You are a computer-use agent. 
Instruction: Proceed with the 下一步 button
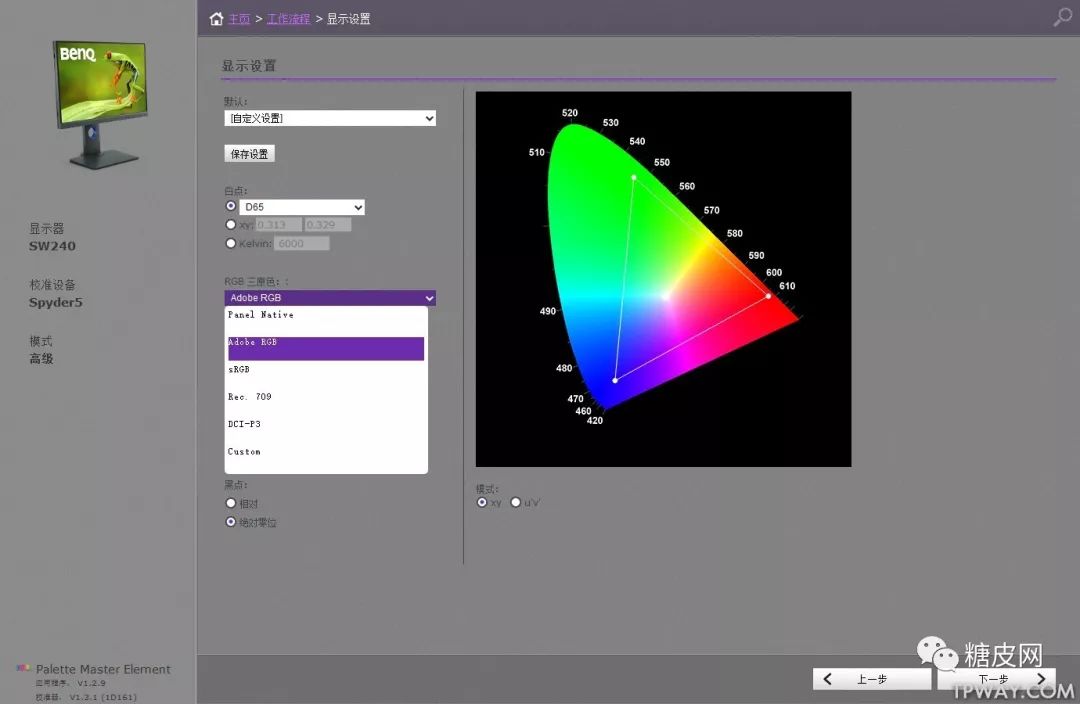click(995, 679)
